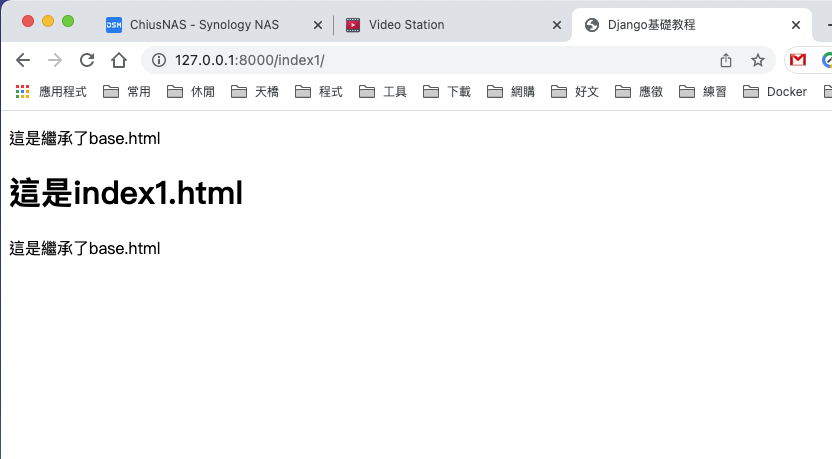832x459 pixels.
Task: Open the 程式 bookmarks folder
Action: point(319,92)
